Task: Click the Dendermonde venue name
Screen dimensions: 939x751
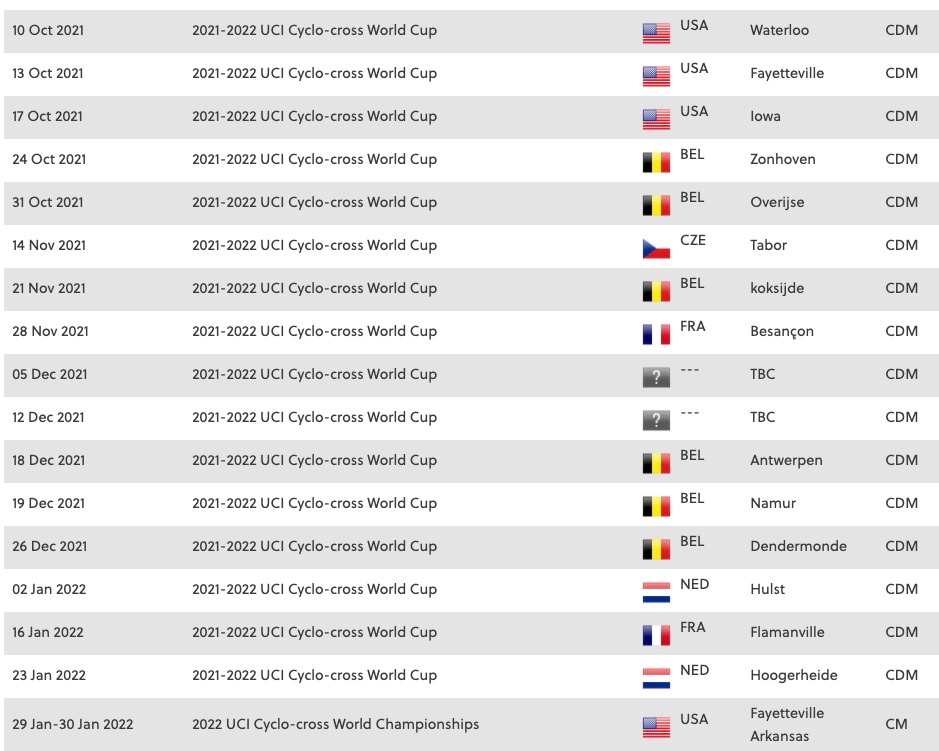Action: pyautogui.click(x=798, y=546)
